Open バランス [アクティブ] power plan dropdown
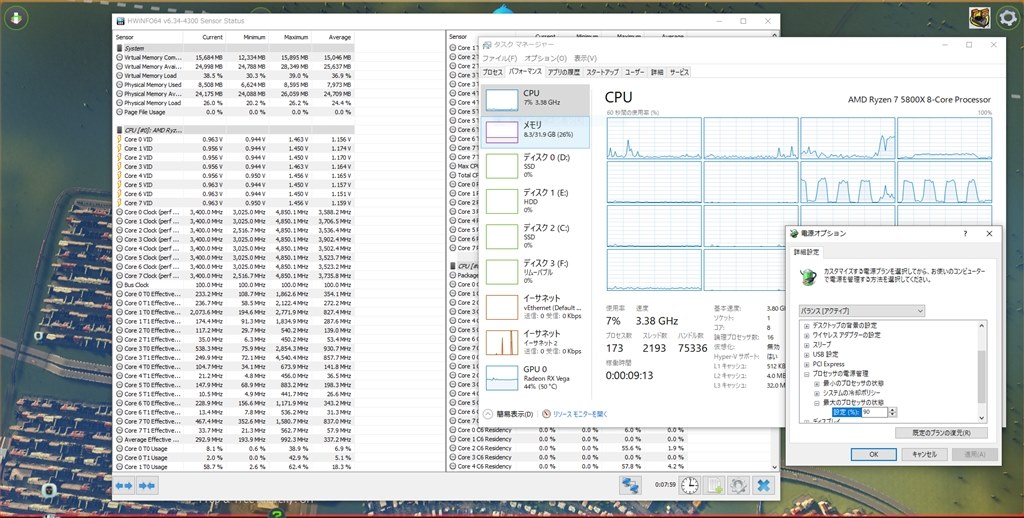1024x518 pixels. 862,311
